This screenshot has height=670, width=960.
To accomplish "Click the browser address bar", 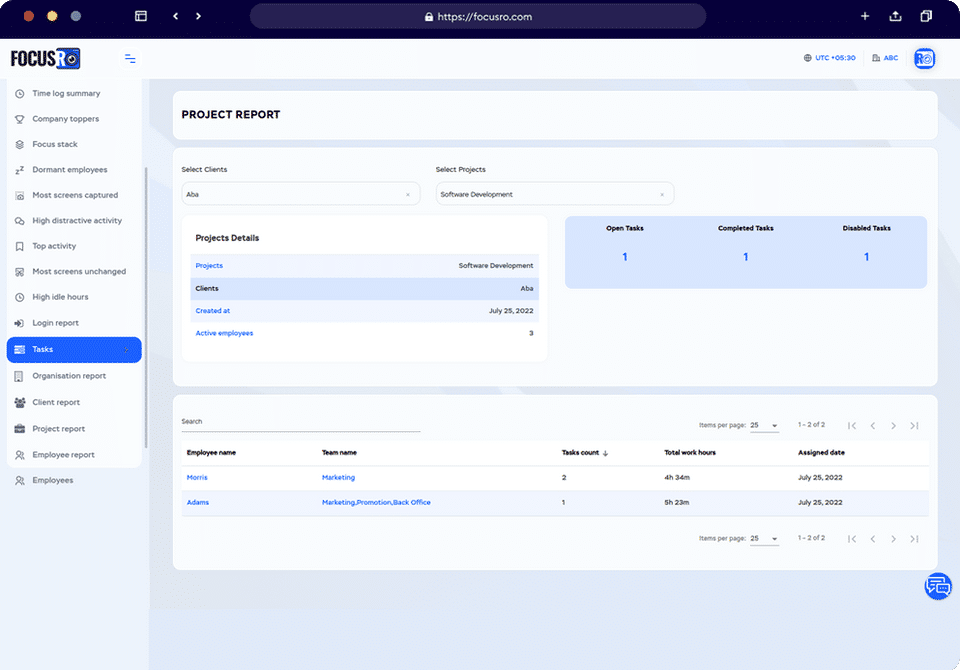I will pos(478,17).
